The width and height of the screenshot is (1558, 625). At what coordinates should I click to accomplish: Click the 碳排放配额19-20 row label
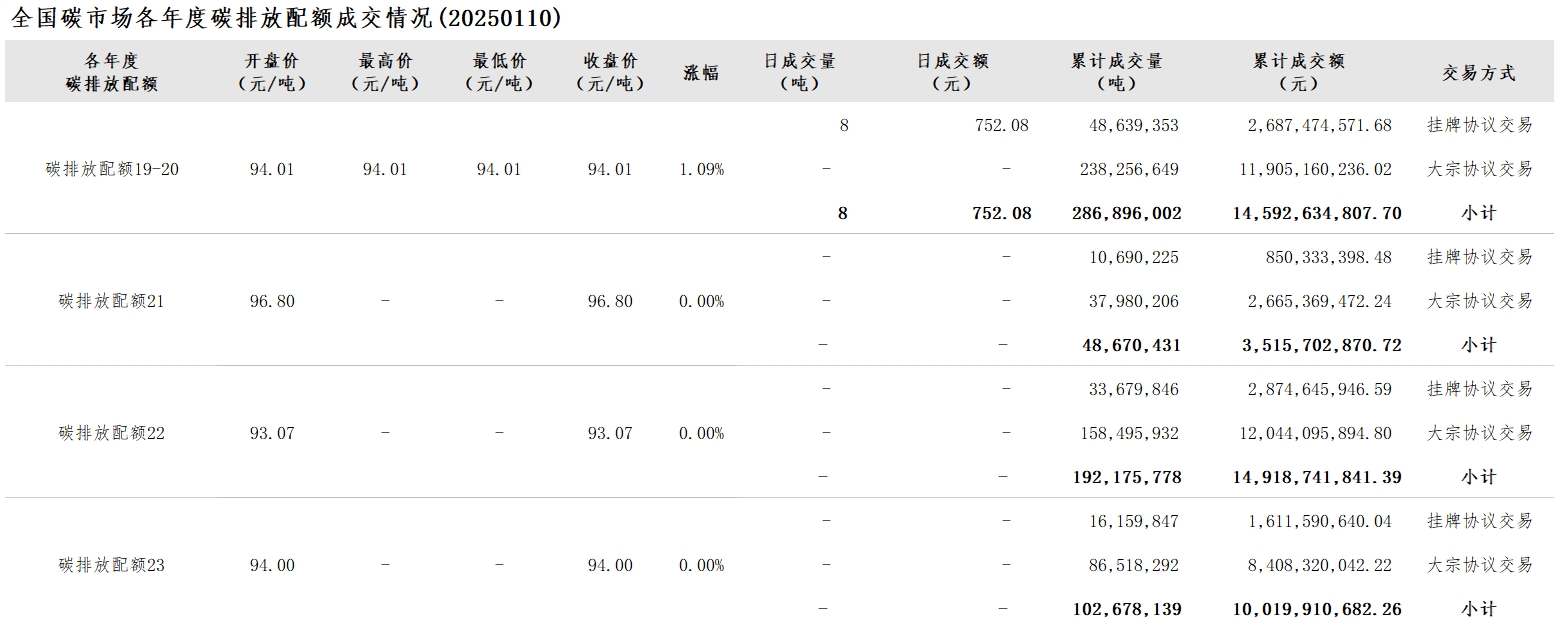point(112,169)
